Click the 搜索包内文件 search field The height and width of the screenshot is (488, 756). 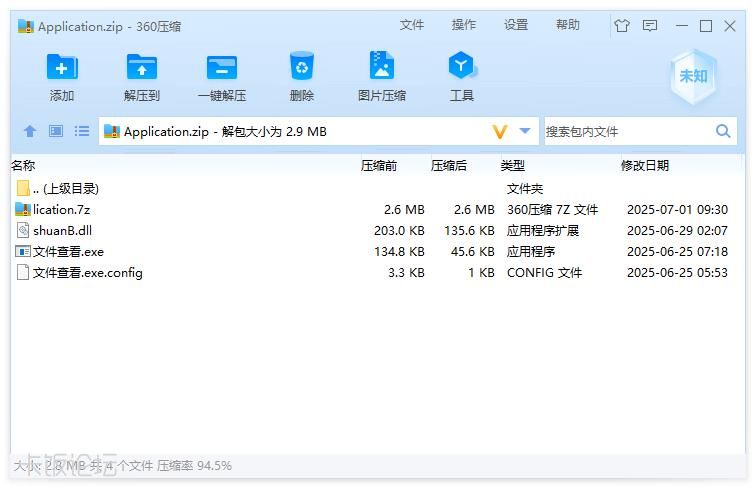pyautogui.click(x=625, y=131)
